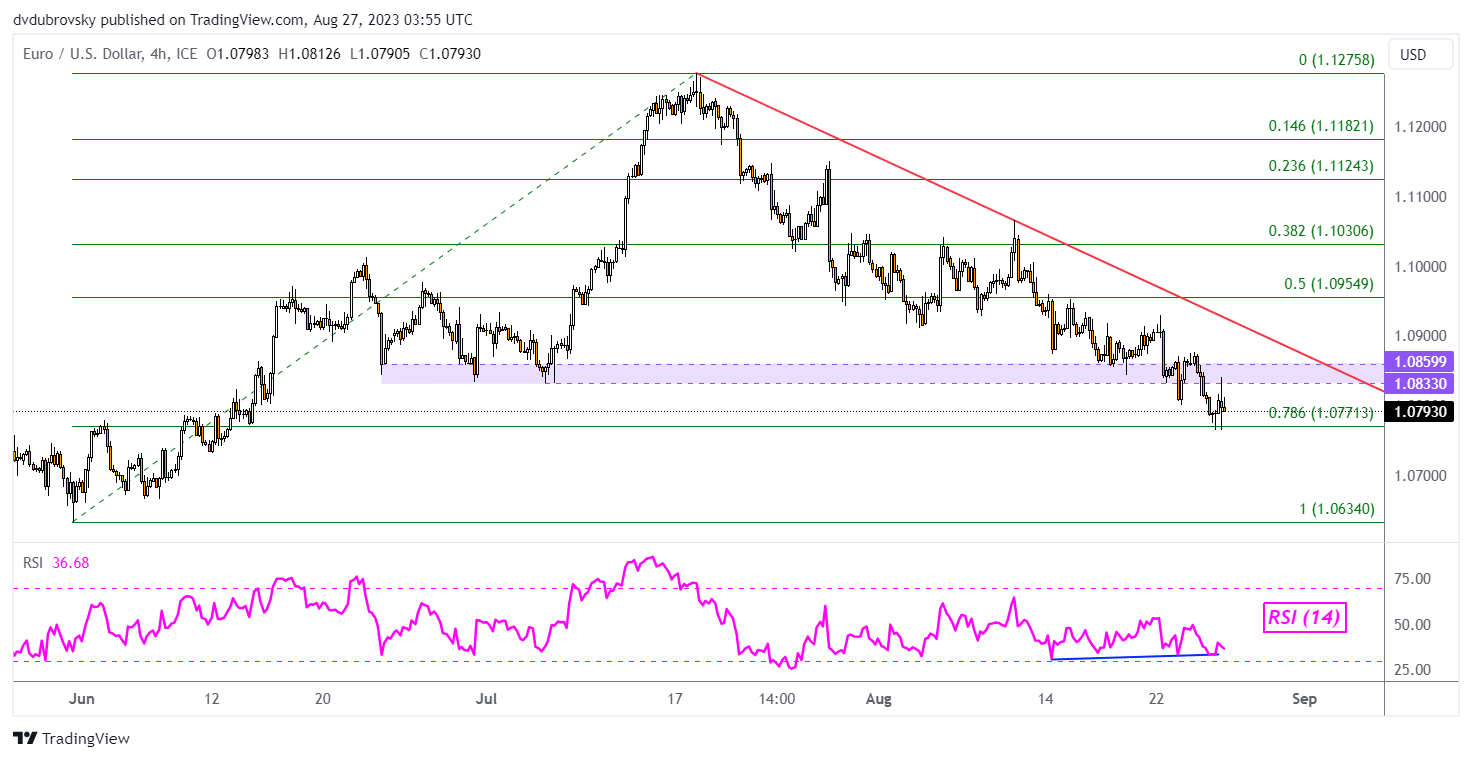Click the 20 date on time axis
This screenshot has height=760, width=1472.
322,699
